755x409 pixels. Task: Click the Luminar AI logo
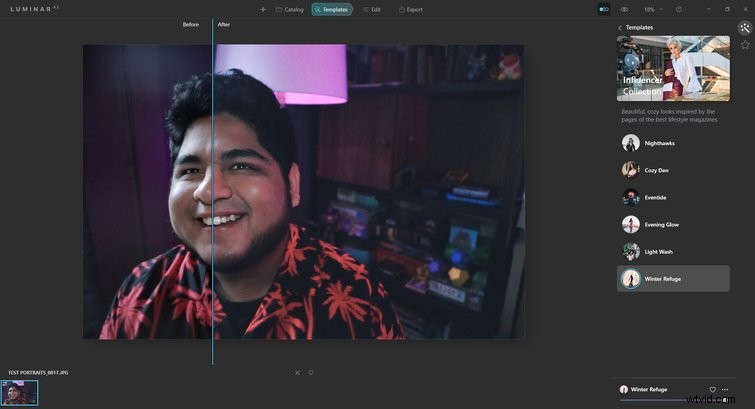(x=34, y=9)
